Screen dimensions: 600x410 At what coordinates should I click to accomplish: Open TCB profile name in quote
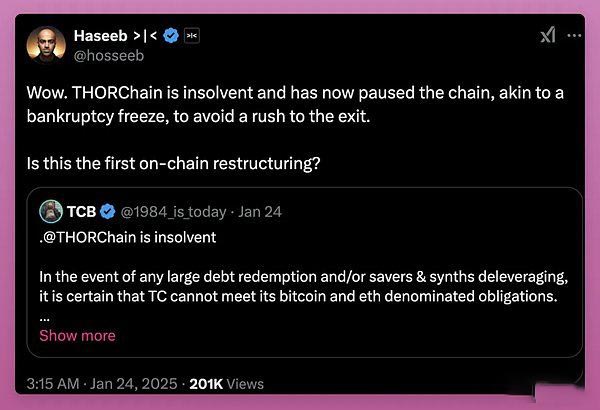click(x=82, y=212)
